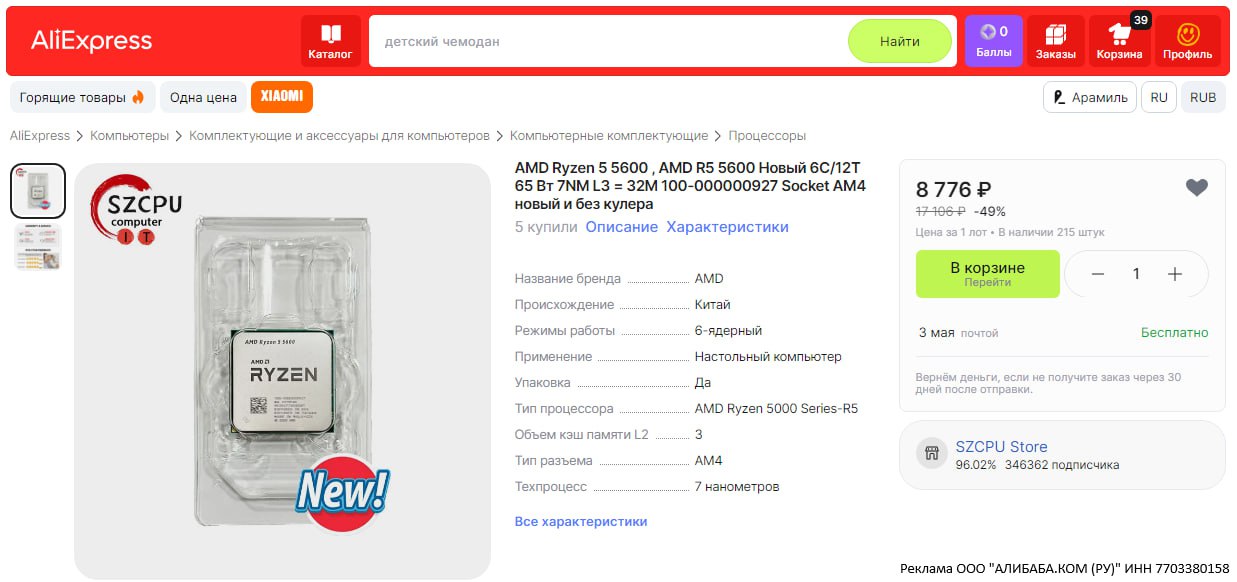Viewport: 1237px width, 582px height.
Task: Open the Заказы orders icon
Action: click(x=1055, y=41)
